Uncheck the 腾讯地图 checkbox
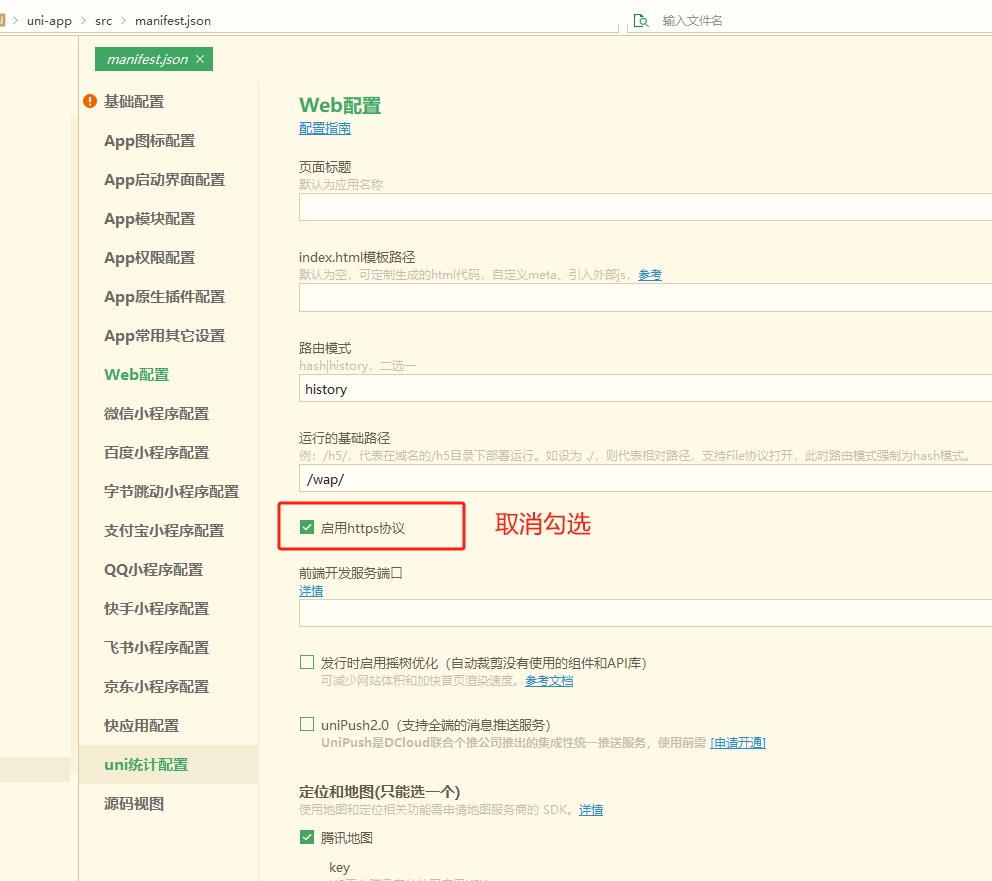 307,837
